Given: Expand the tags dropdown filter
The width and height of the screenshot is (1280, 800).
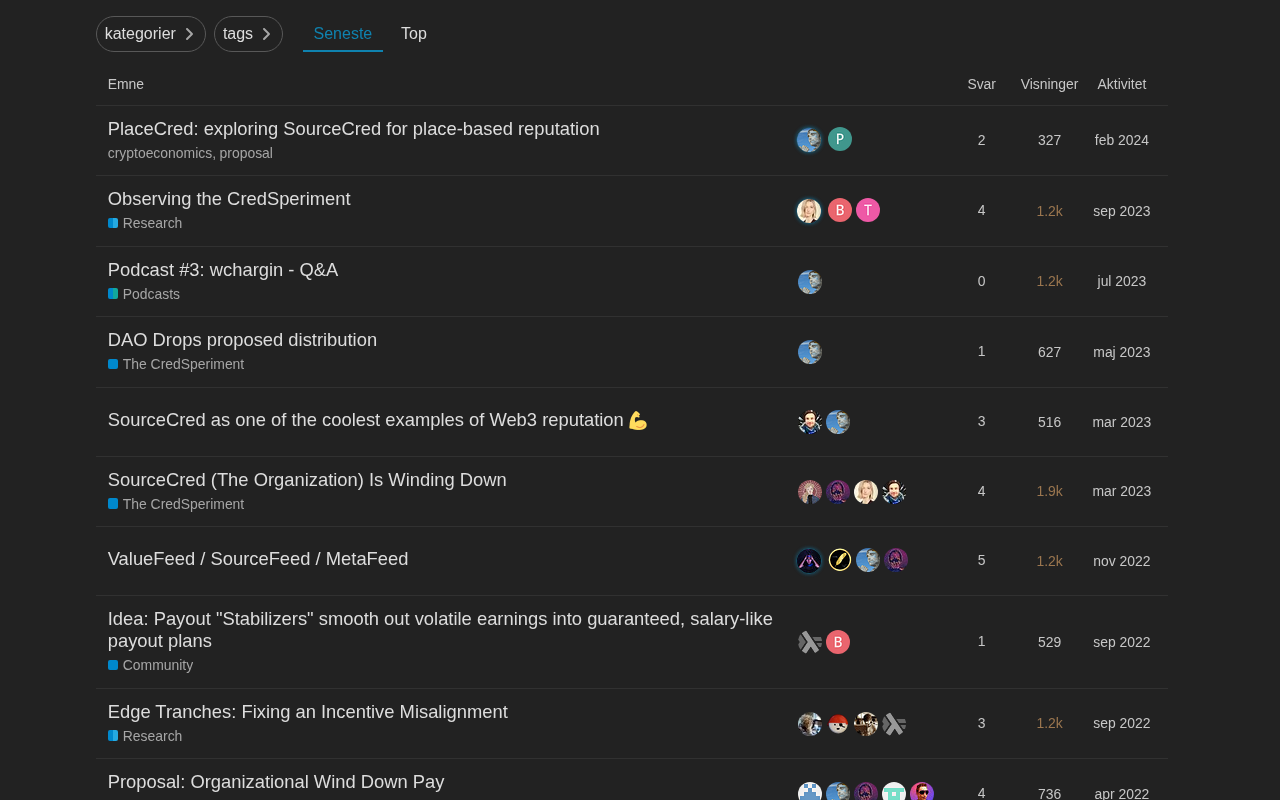Looking at the screenshot, I should tap(248, 34).
